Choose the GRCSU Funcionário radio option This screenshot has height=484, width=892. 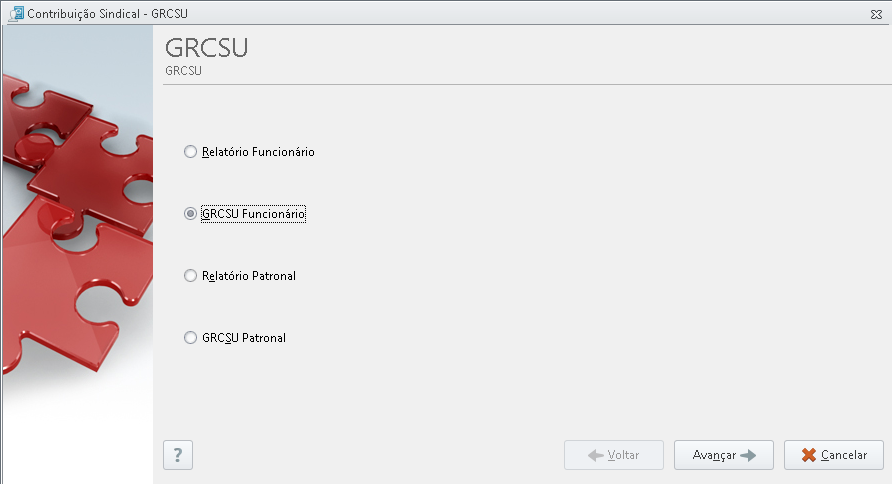click(x=190, y=214)
